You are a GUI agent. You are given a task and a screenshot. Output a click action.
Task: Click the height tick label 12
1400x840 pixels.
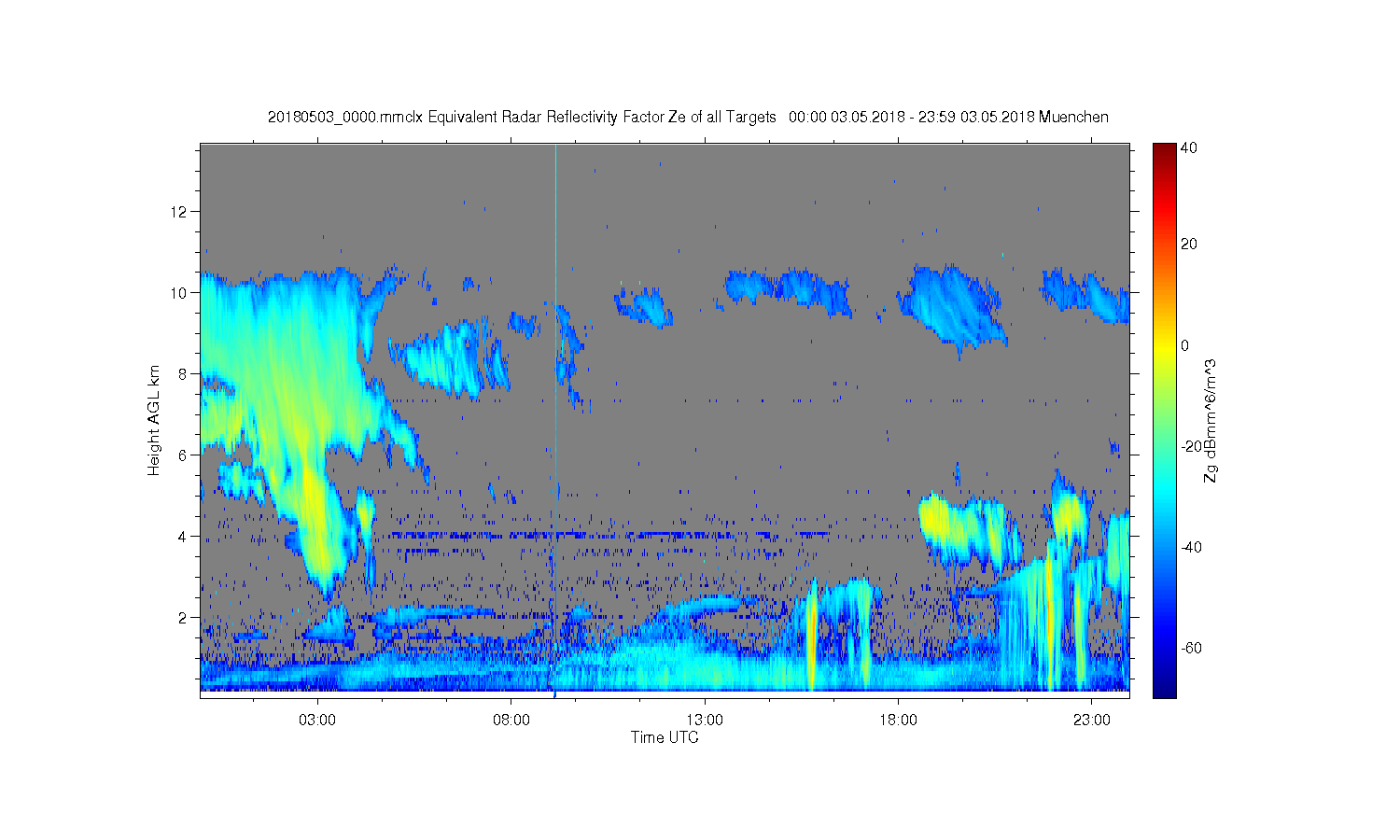179,211
